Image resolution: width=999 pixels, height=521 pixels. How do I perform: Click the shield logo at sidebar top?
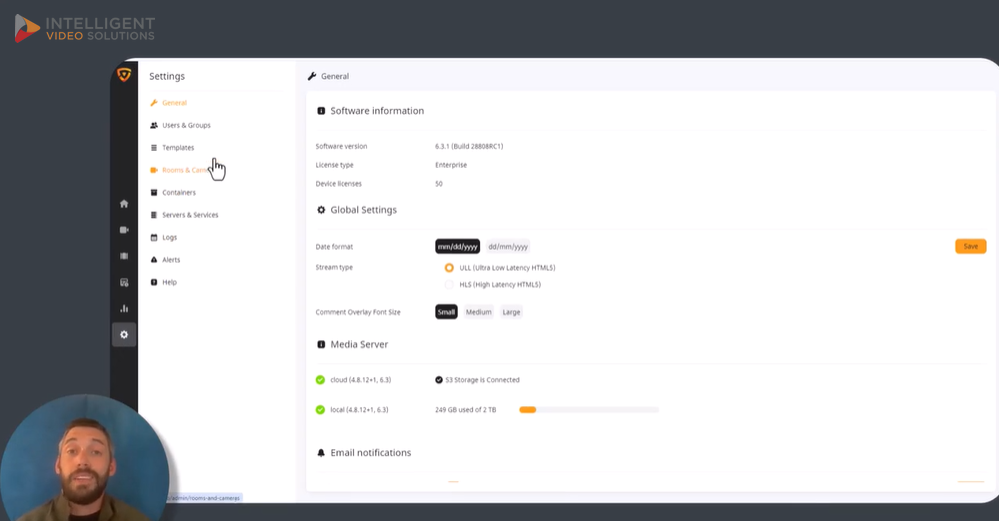pos(124,75)
